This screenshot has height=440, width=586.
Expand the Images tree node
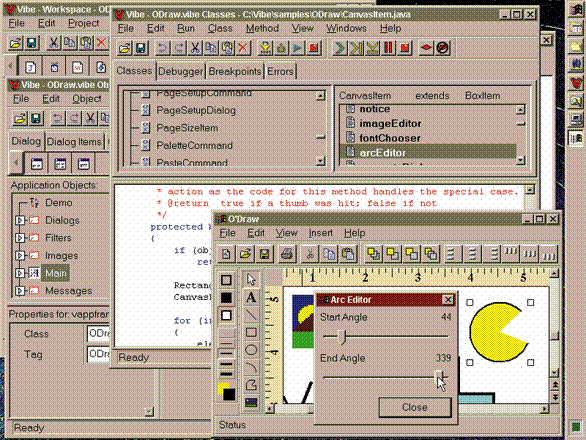(20, 255)
